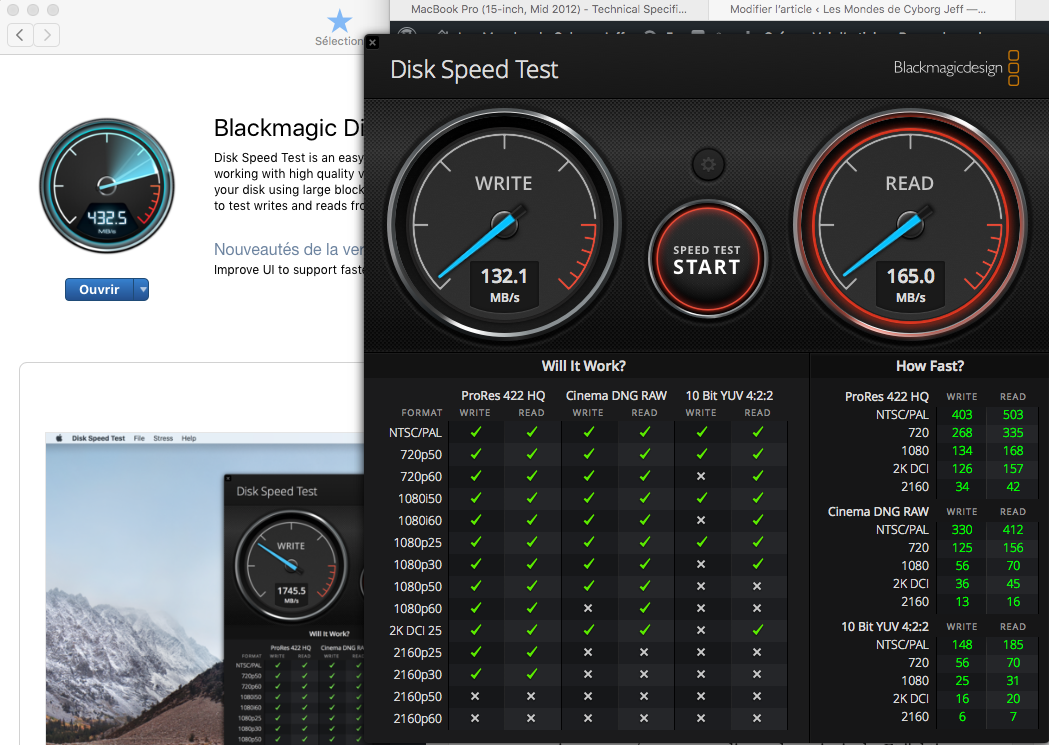Click the 42 read value for ProRes 2160
The width and height of the screenshot is (1049, 745).
1014,487
